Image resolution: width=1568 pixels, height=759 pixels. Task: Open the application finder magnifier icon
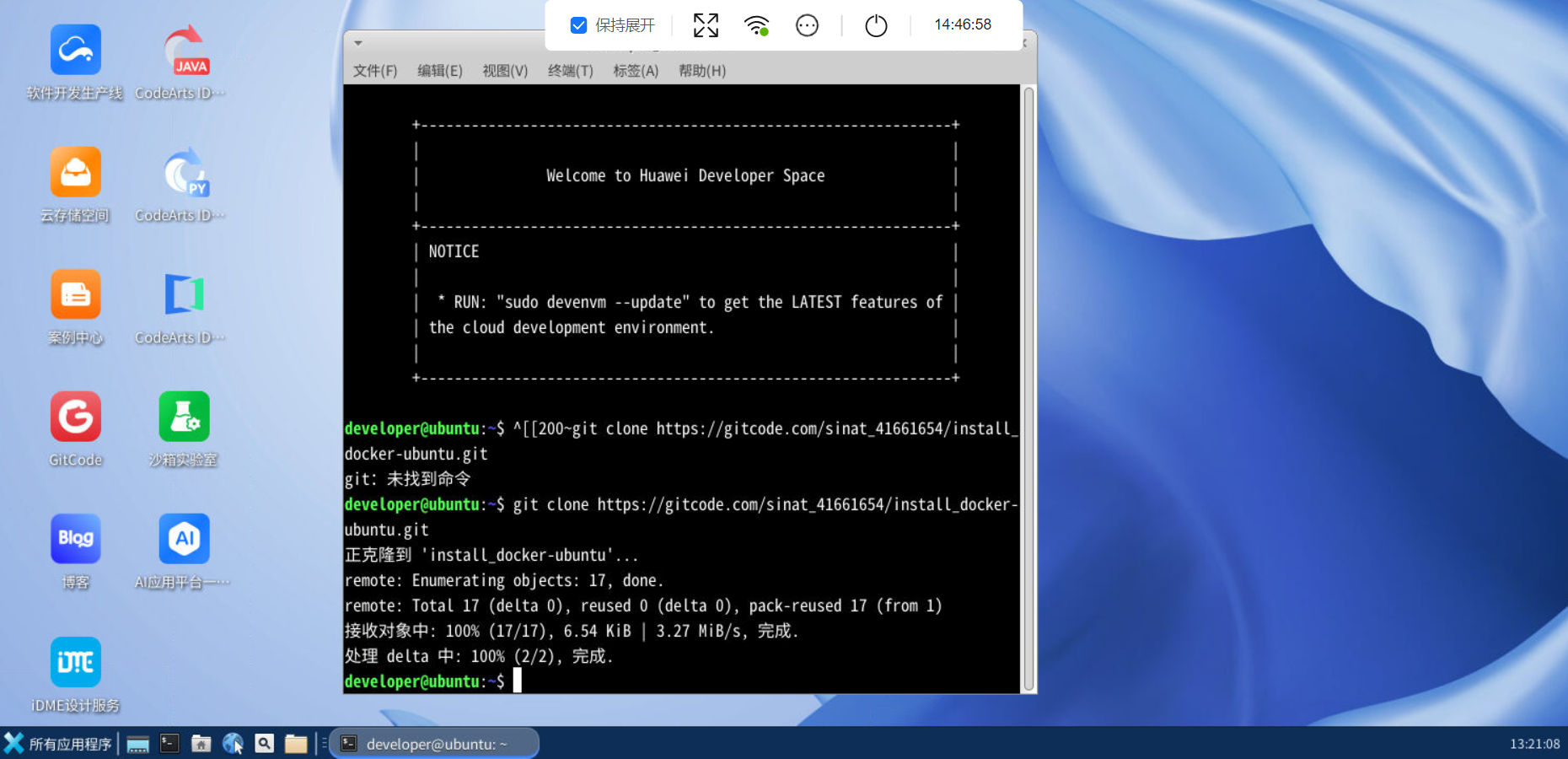pyautogui.click(x=265, y=744)
